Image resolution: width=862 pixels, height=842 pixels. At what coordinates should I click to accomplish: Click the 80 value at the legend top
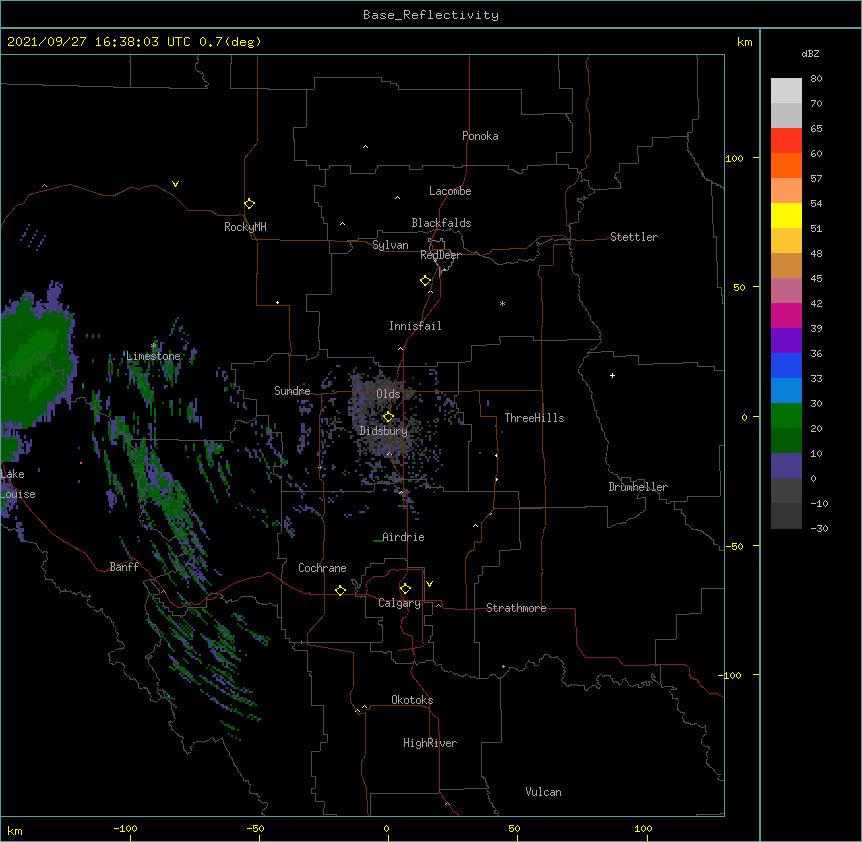click(816, 79)
